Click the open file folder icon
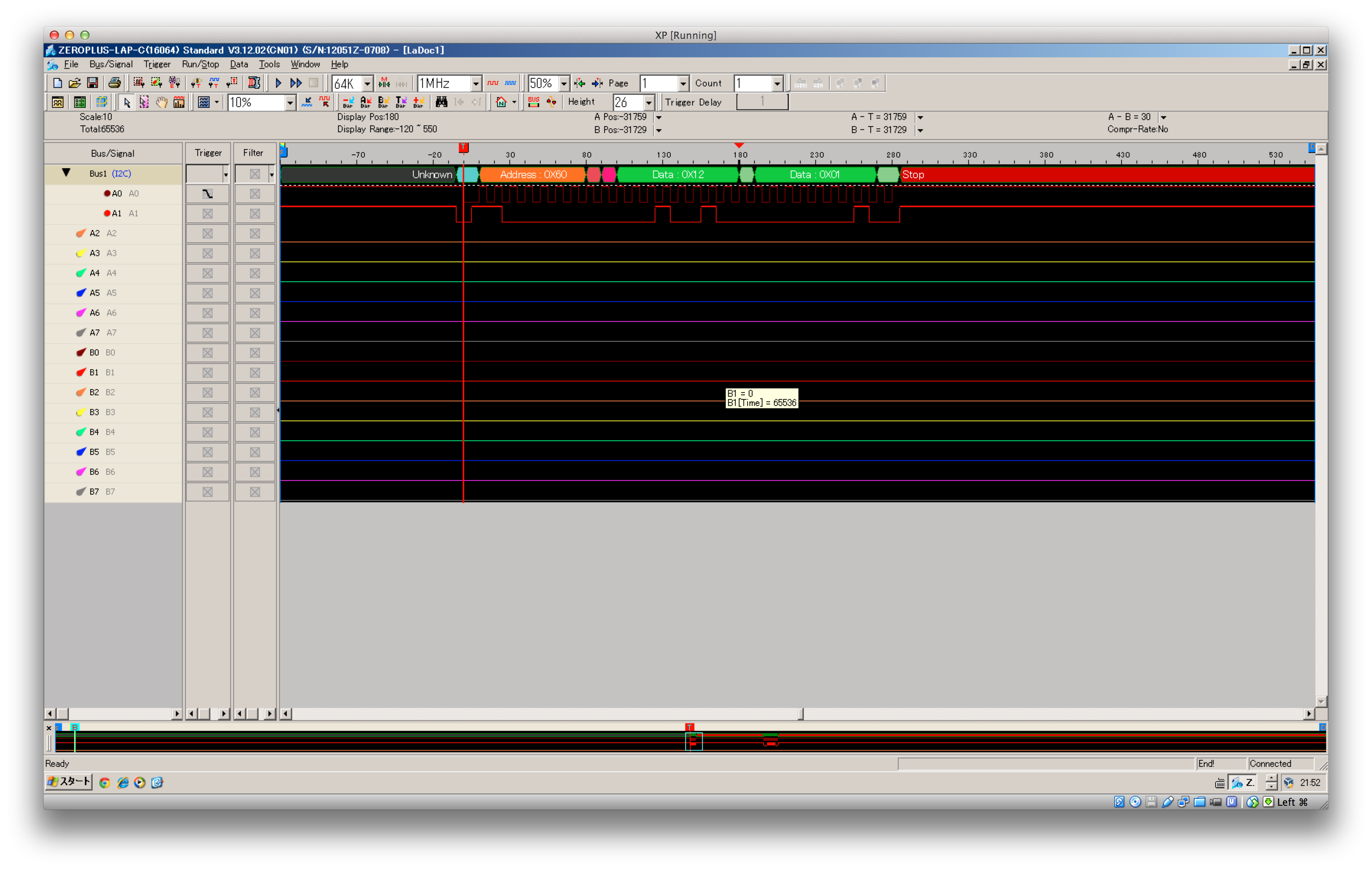The width and height of the screenshot is (1372, 870). point(75,83)
